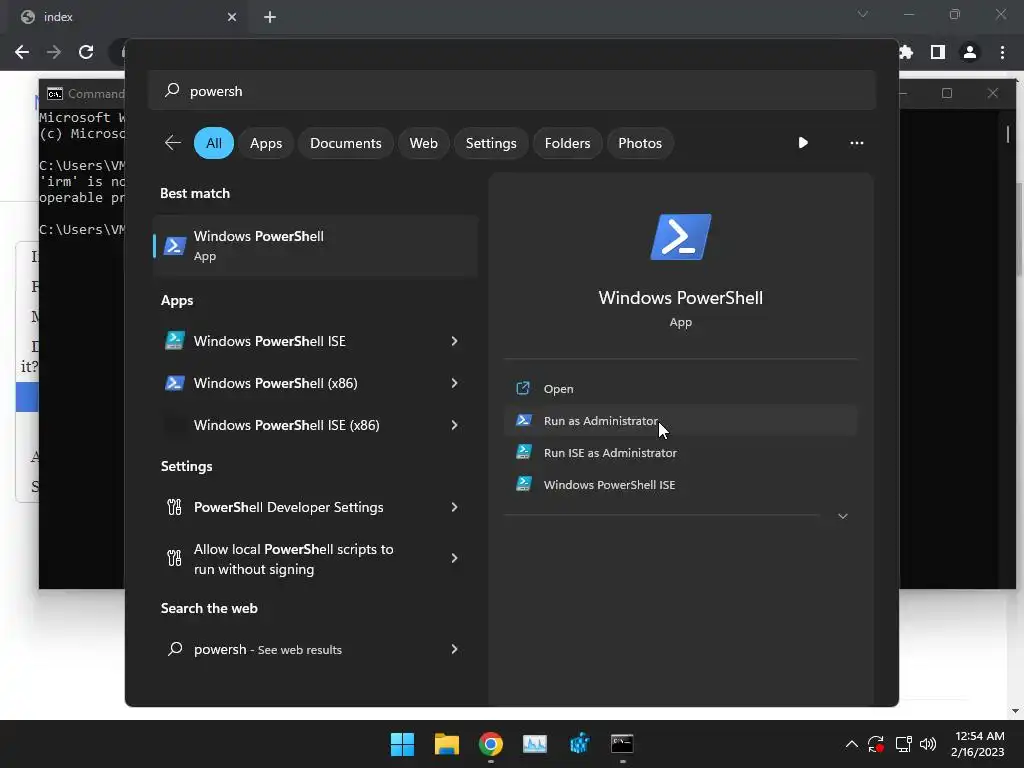1024x768 pixels.
Task: Select the Web filter tab
Action: click(x=423, y=142)
